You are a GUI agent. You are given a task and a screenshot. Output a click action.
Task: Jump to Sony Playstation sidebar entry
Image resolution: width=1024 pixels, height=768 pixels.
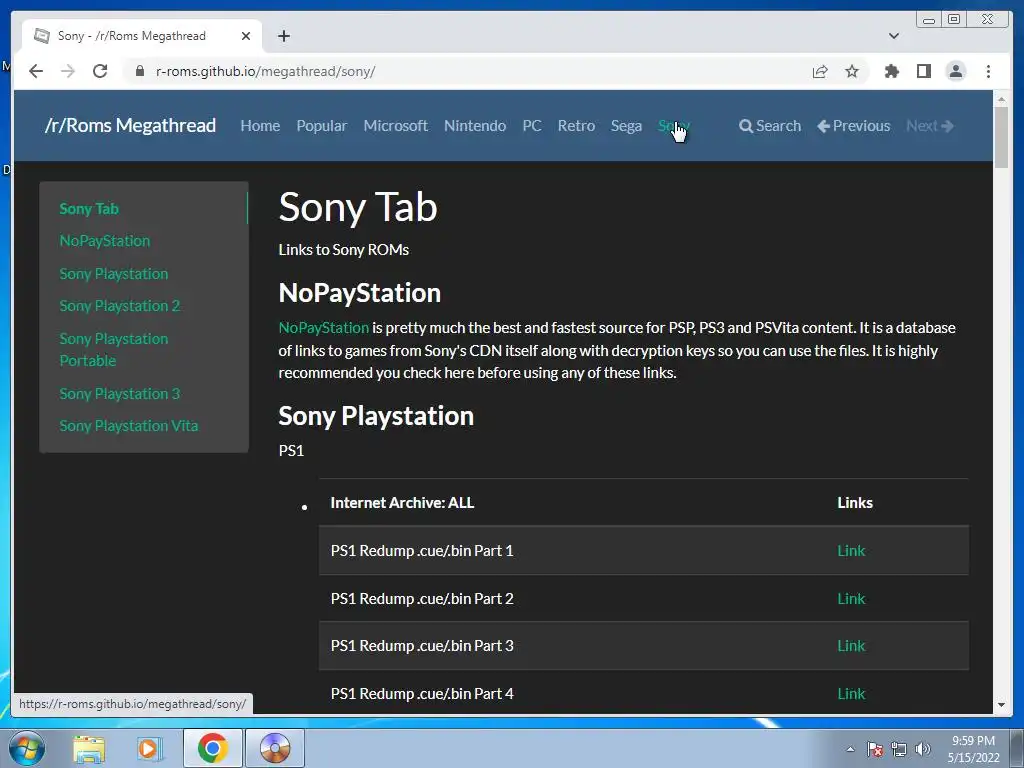(114, 274)
